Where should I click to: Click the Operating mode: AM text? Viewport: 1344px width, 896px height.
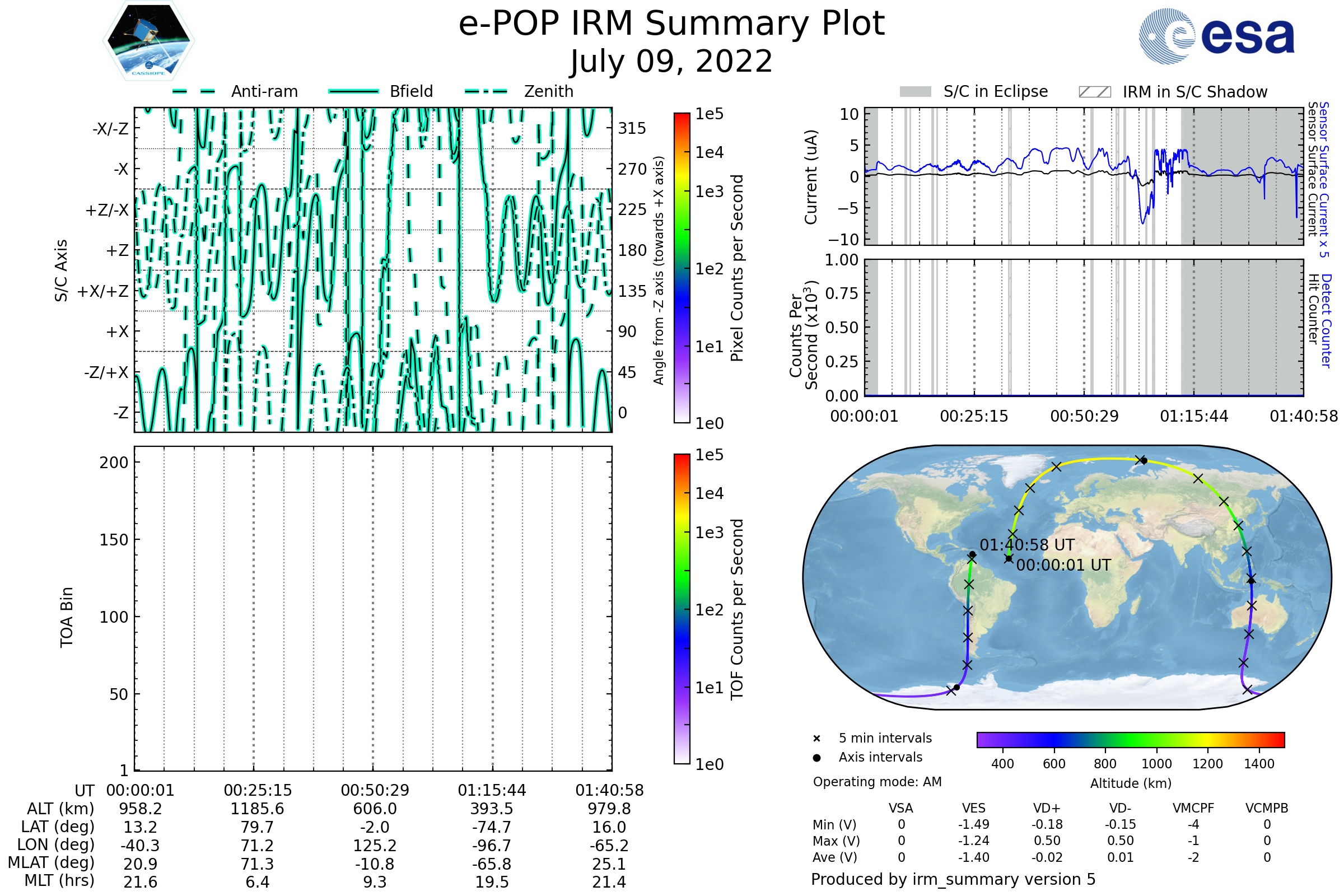877,782
